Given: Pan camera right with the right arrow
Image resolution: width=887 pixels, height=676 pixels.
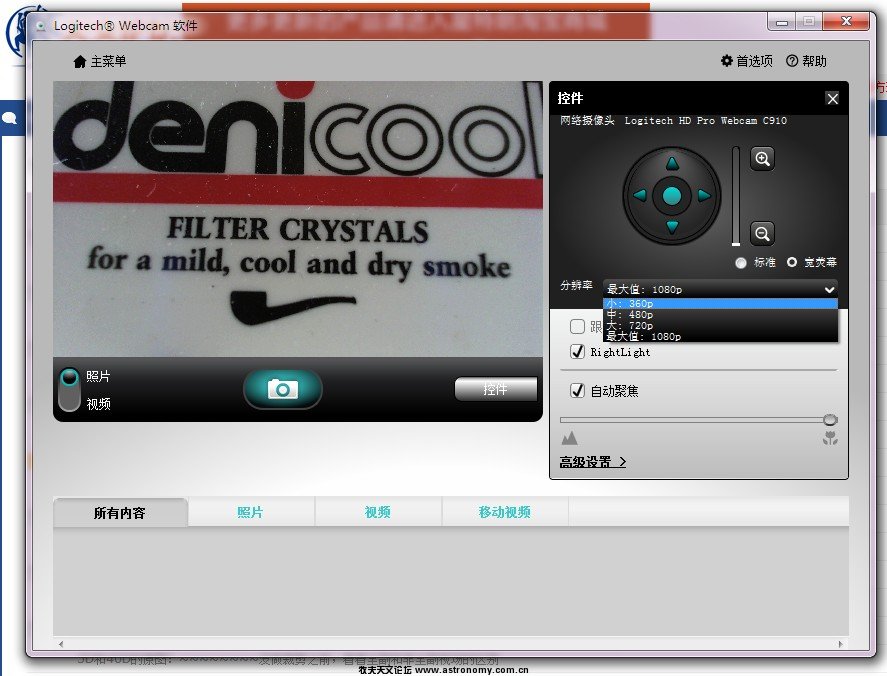Looking at the screenshot, I should pyautogui.click(x=704, y=195).
